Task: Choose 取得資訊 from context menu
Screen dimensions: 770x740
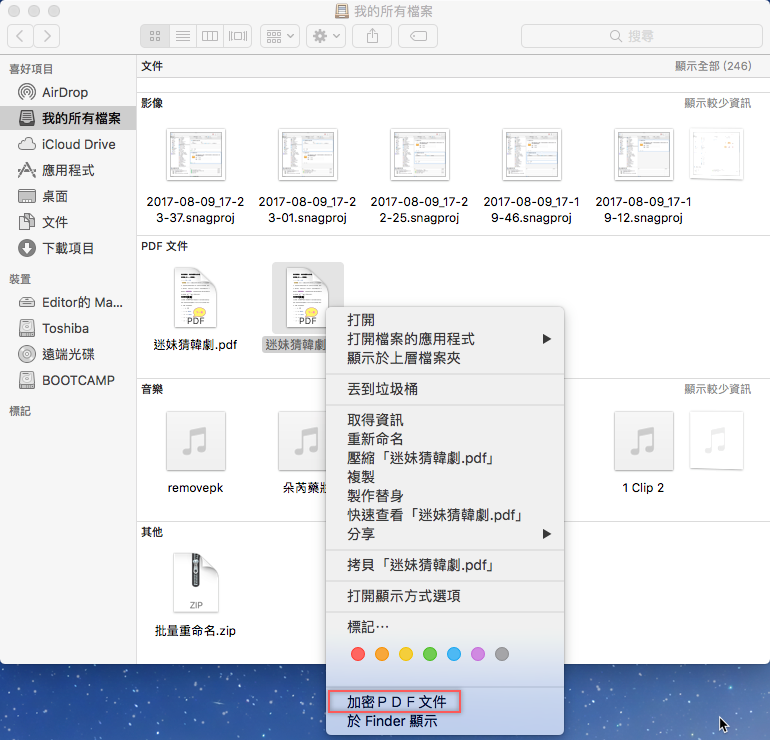Action: coord(375,420)
